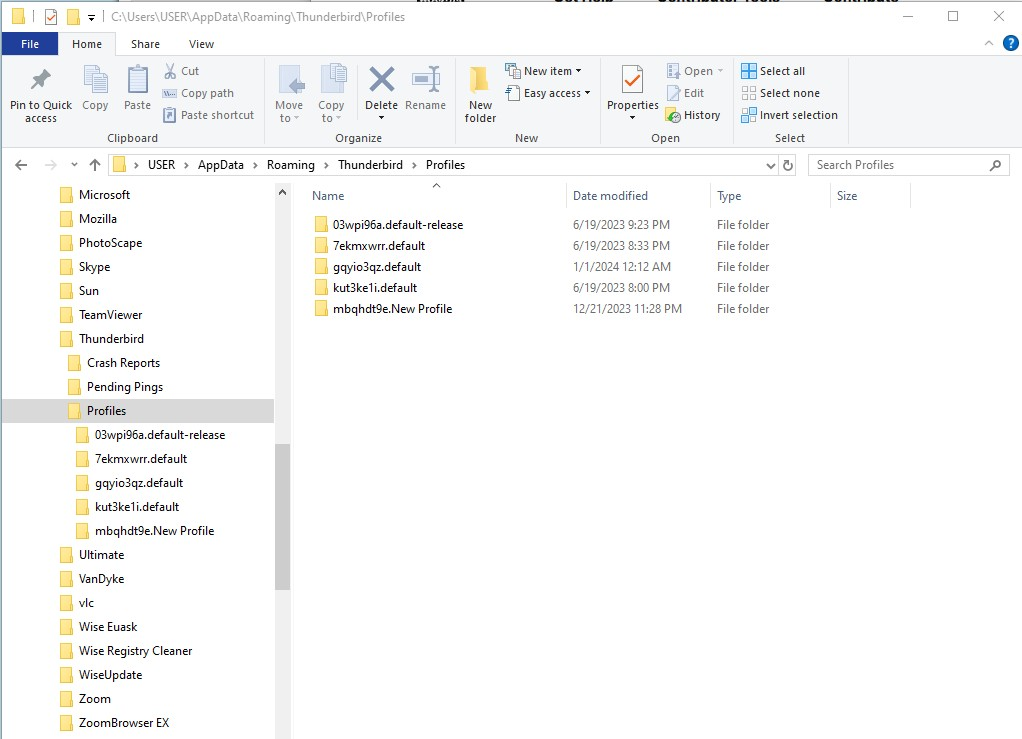Open Properties with the checkmark icon
Screen dimensions: 1022x739
[632, 82]
